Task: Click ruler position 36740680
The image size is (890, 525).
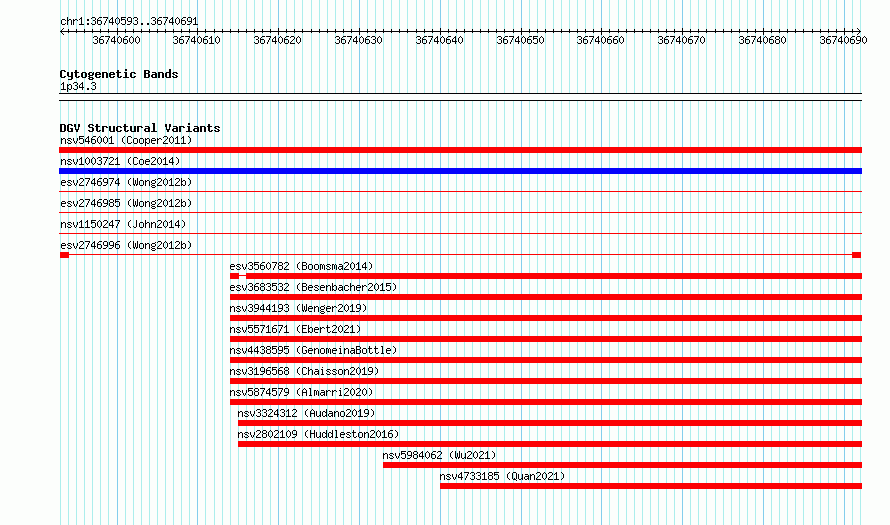Action: [x=763, y=40]
